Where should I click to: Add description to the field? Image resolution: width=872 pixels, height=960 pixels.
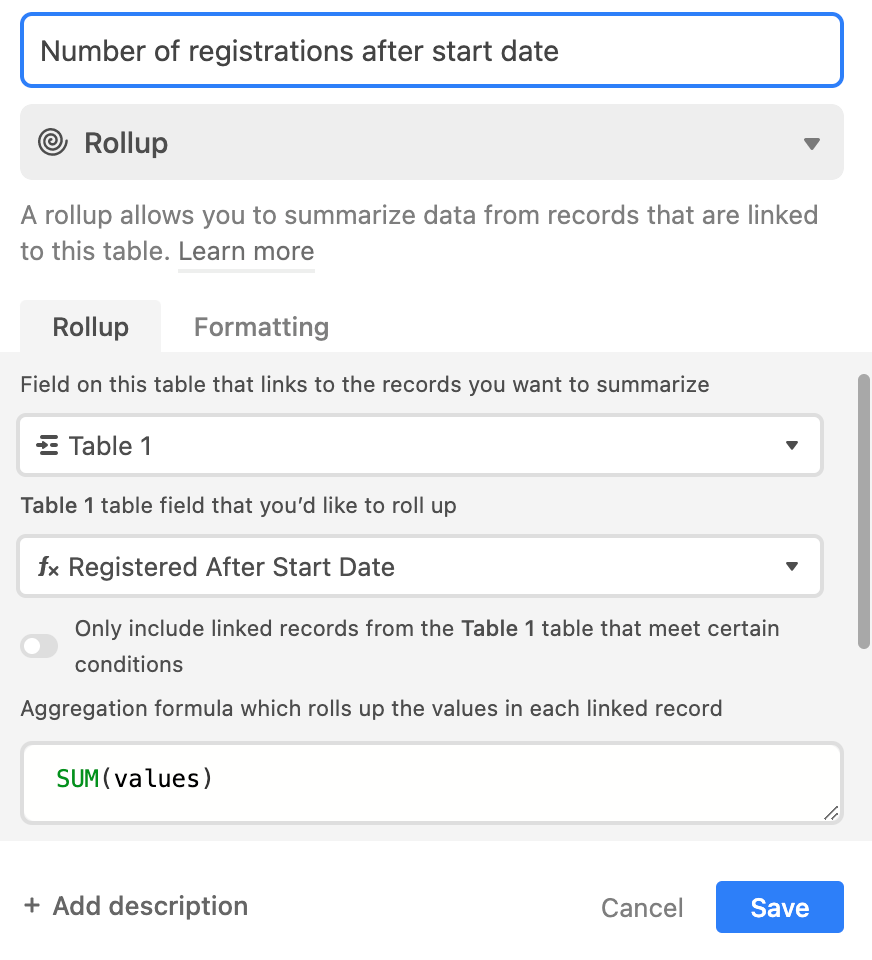136,906
